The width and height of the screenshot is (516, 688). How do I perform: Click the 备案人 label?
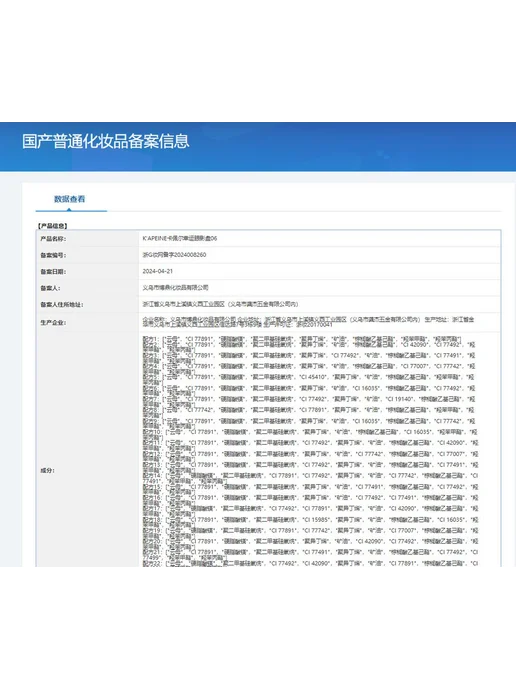[50, 288]
